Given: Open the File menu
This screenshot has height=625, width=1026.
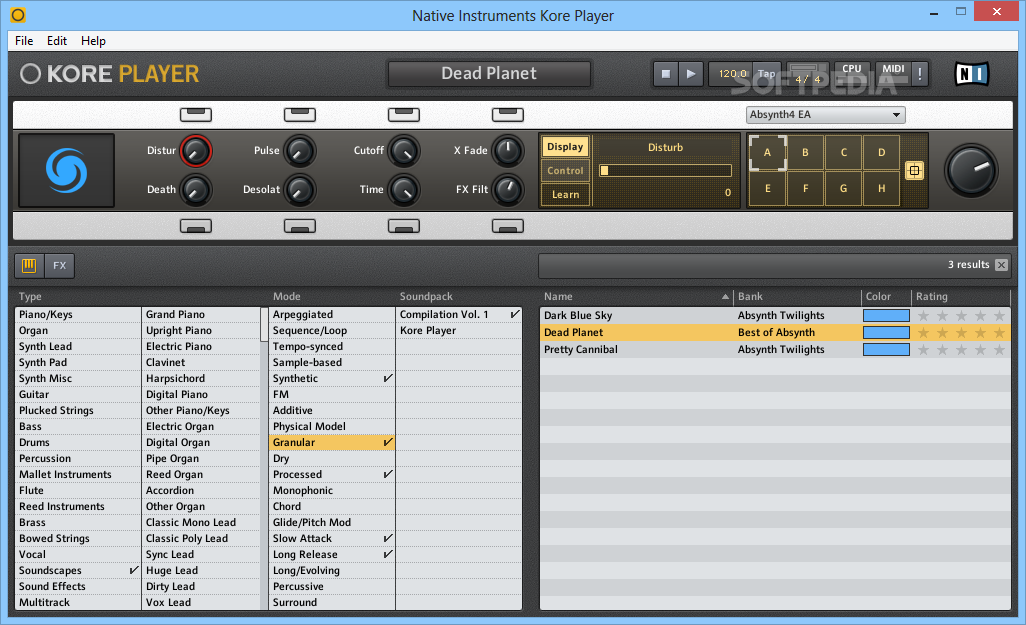Looking at the screenshot, I should pos(24,41).
